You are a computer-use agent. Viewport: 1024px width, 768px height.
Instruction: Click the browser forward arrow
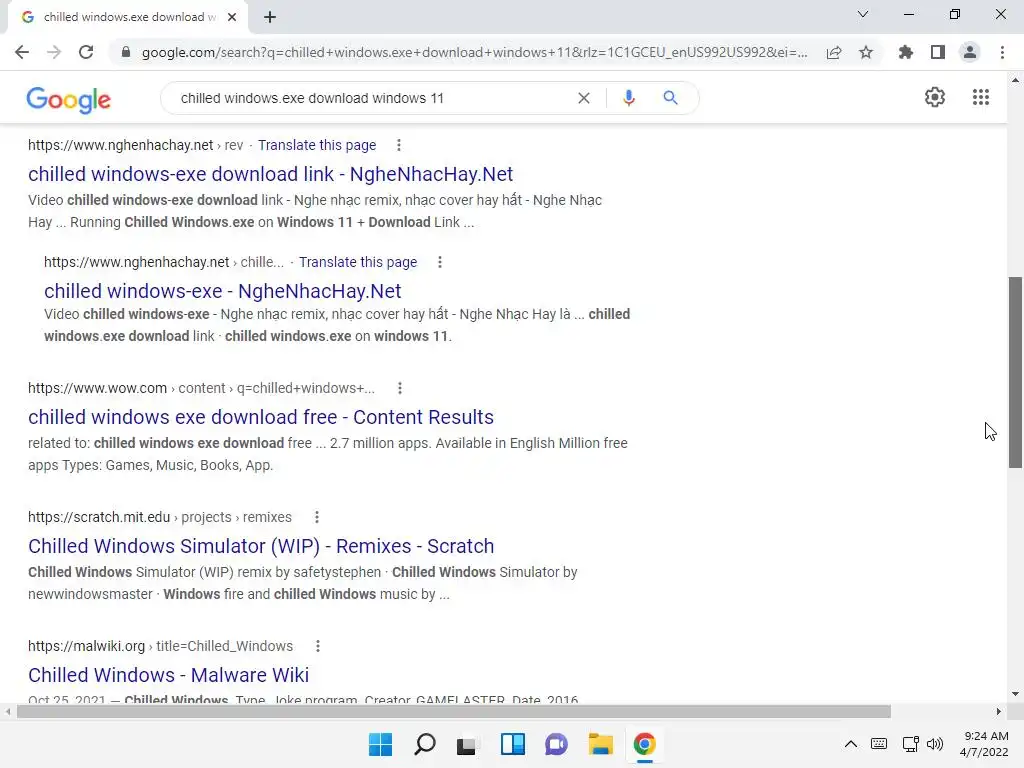point(54,52)
